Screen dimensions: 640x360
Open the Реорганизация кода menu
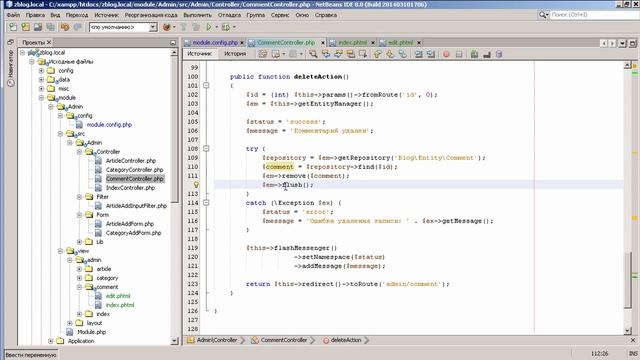coord(151,15)
